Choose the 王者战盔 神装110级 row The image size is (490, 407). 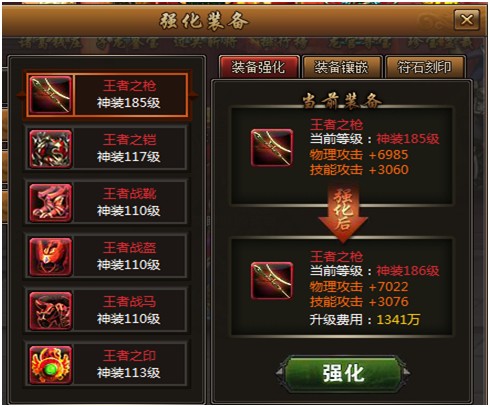pyautogui.click(x=106, y=257)
